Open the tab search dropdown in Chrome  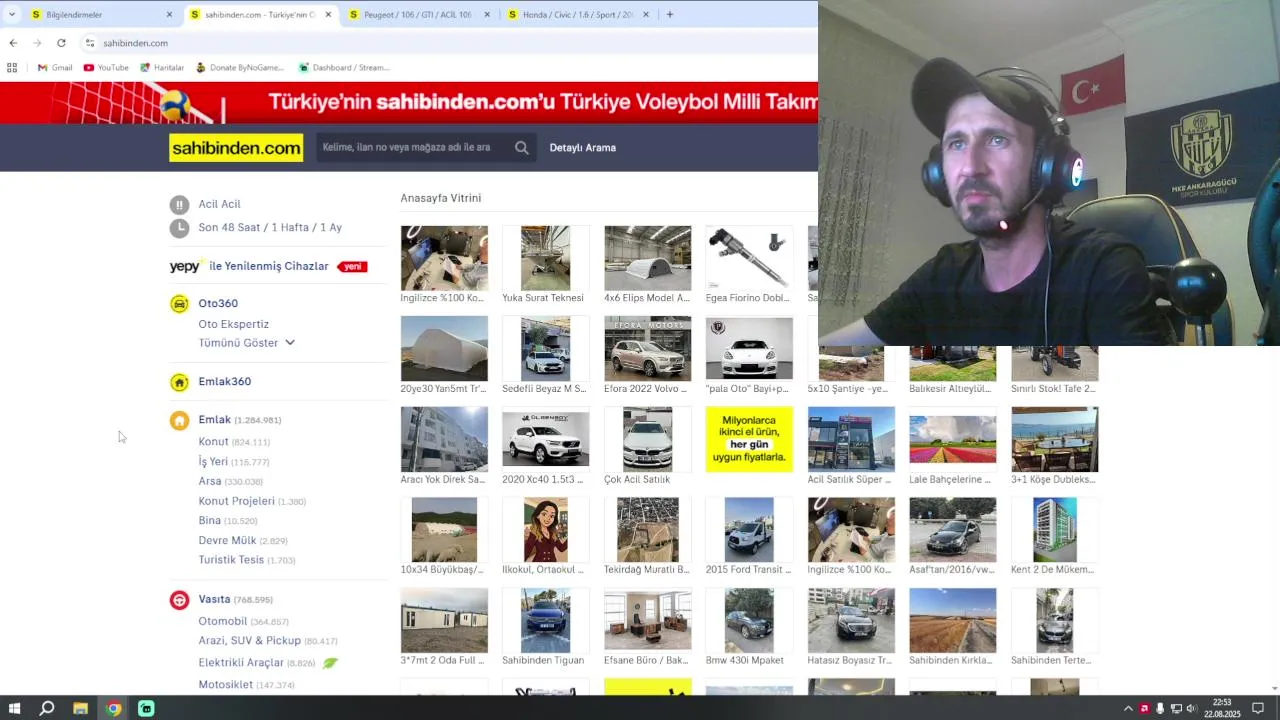(x=12, y=15)
